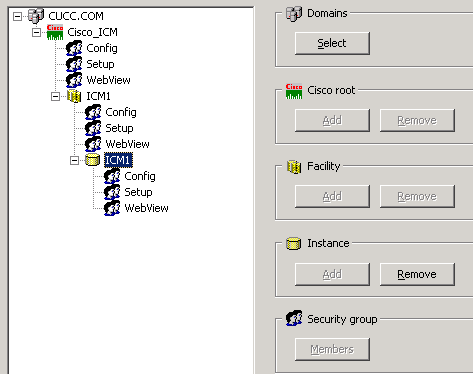Select Config text under ICM1 facility
The width and height of the screenshot is (473, 374).
(x=121, y=112)
